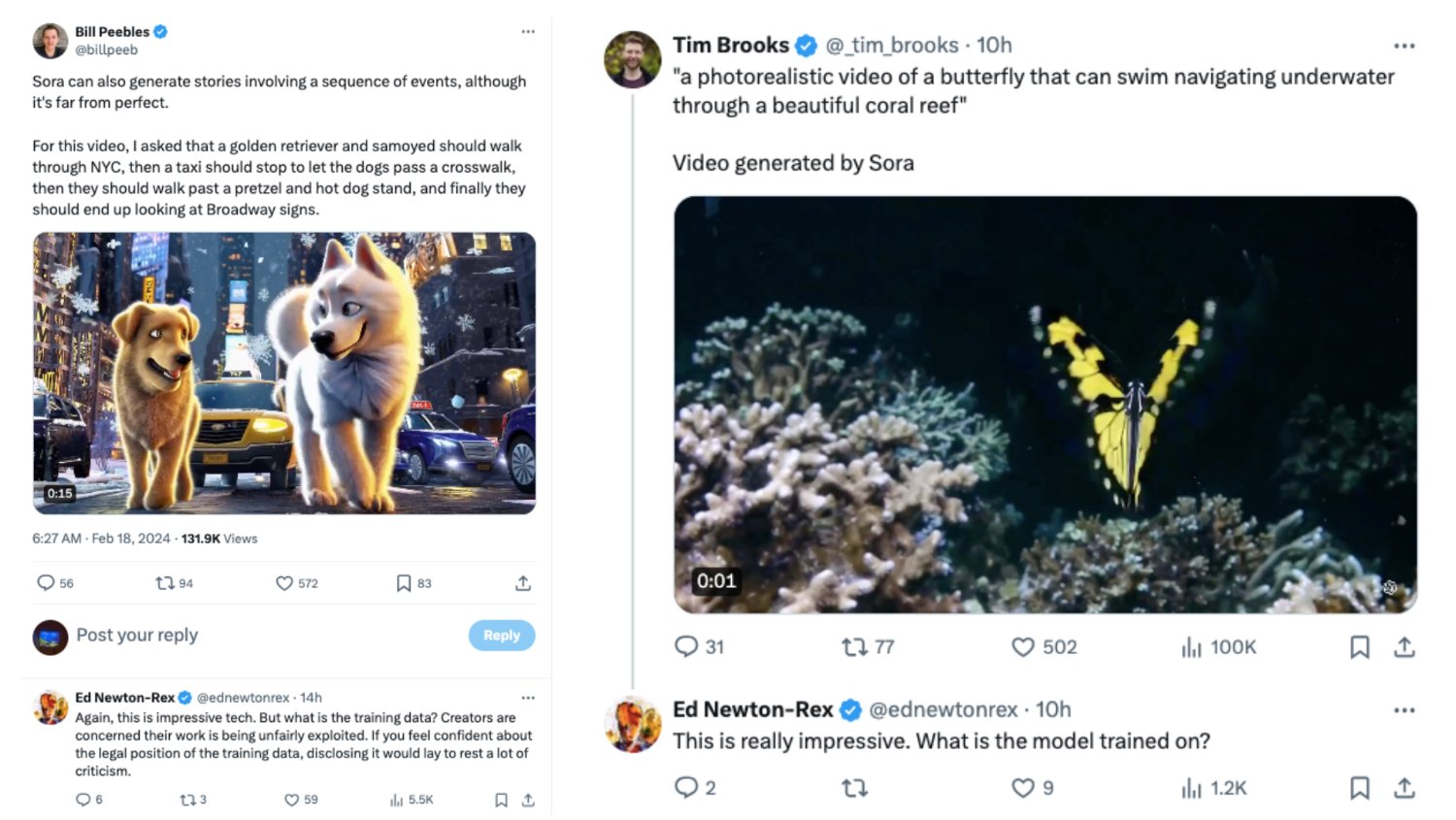Like Tim Brooks' butterfly video tweet

pos(1023,647)
